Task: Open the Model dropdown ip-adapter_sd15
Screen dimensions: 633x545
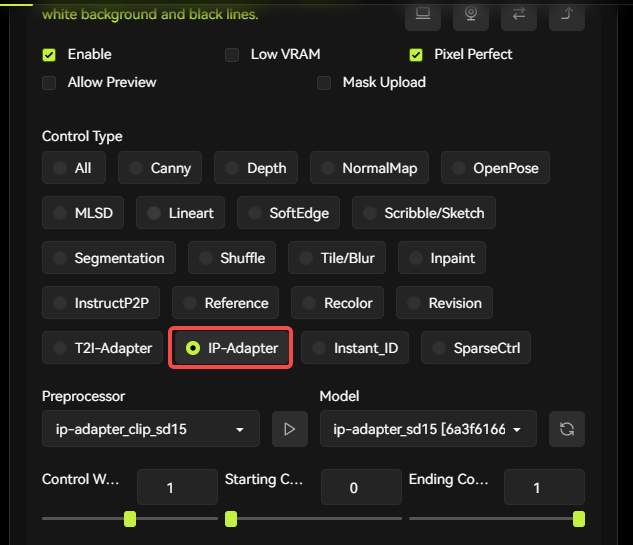Action: point(428,429)
